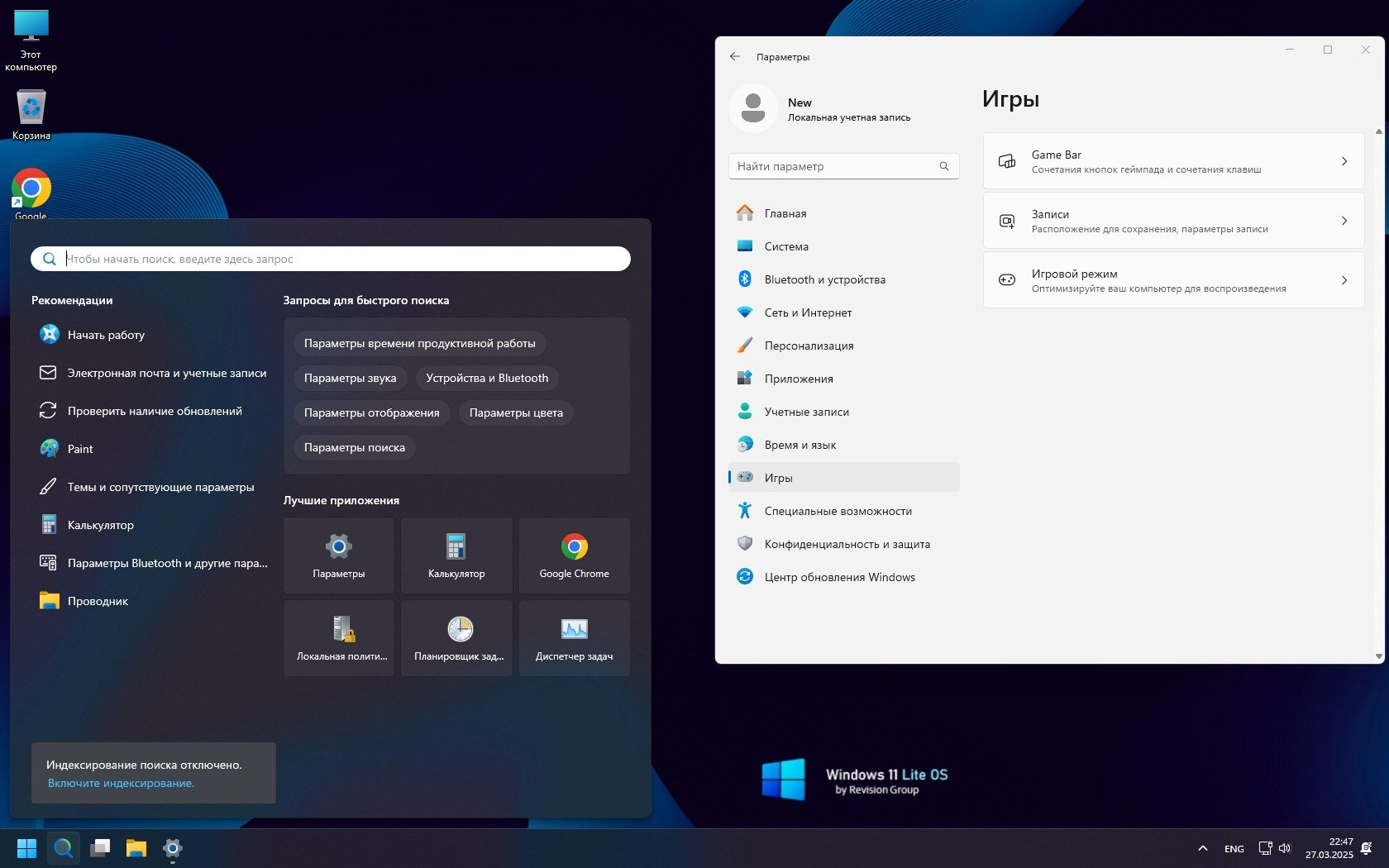Click the Найти параметр search field
The image size is (1389, 868).
(x=844, y=166)
